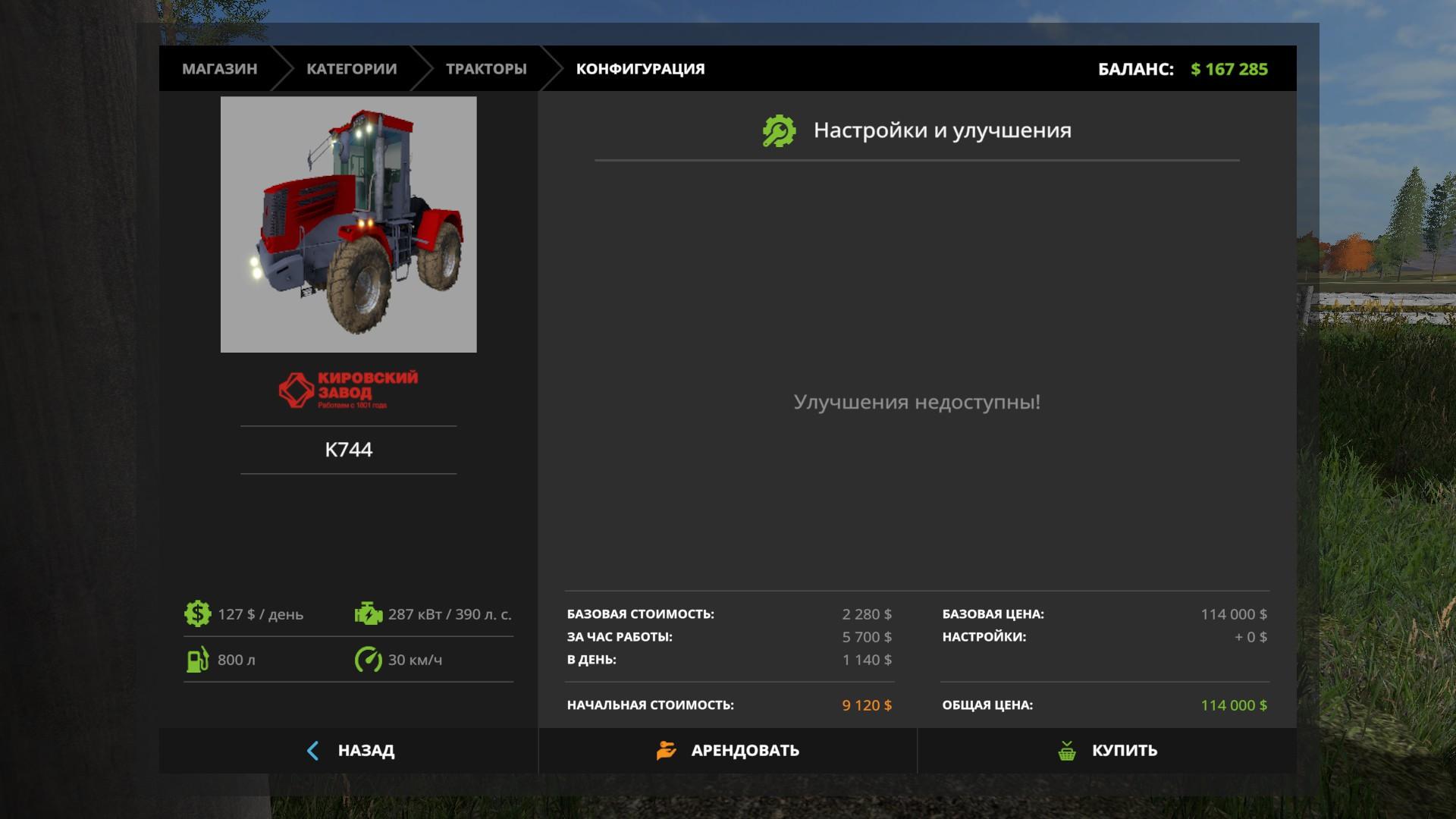The height and width of the screenshot is (819, 1456).
Task: Click the K744 tractor preview image
Action: pos(348,224)
